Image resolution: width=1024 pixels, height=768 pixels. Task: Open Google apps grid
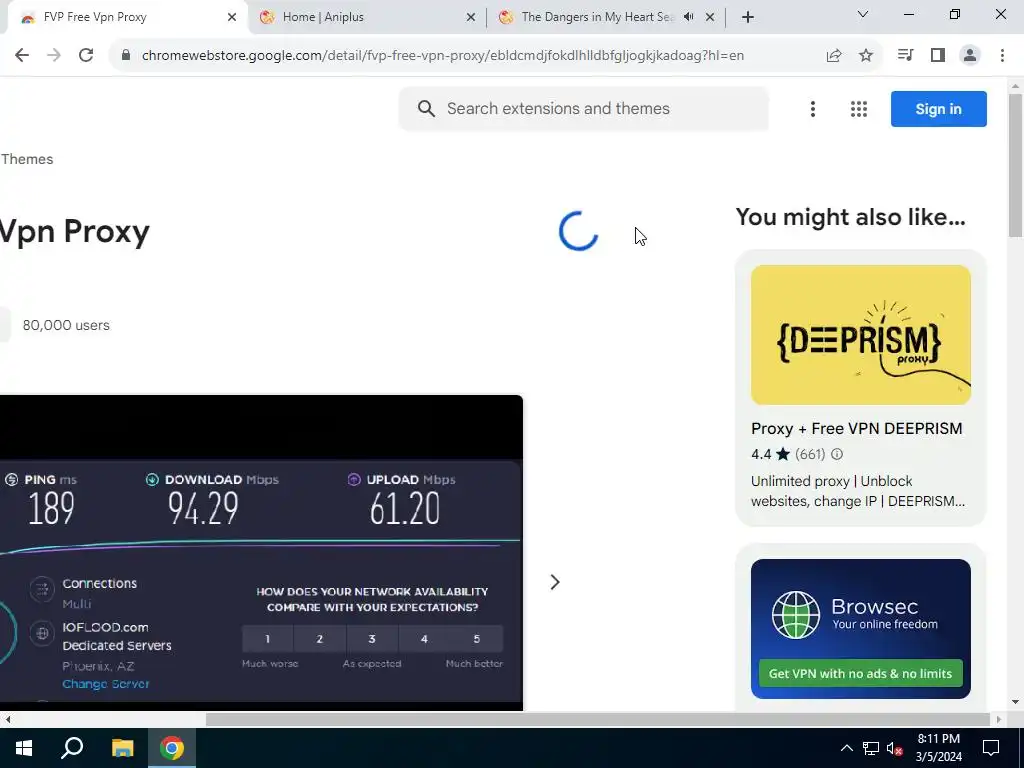coord(859,109)
